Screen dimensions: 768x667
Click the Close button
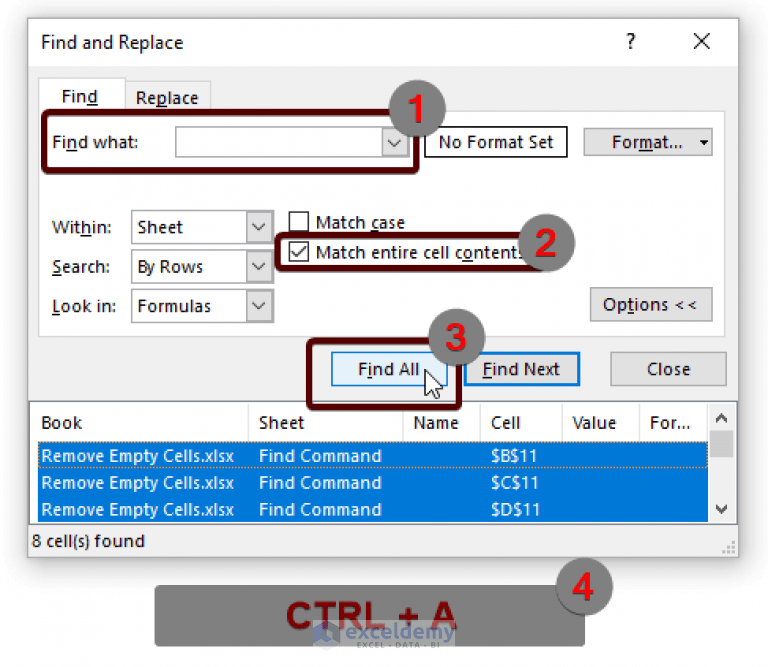668,369
